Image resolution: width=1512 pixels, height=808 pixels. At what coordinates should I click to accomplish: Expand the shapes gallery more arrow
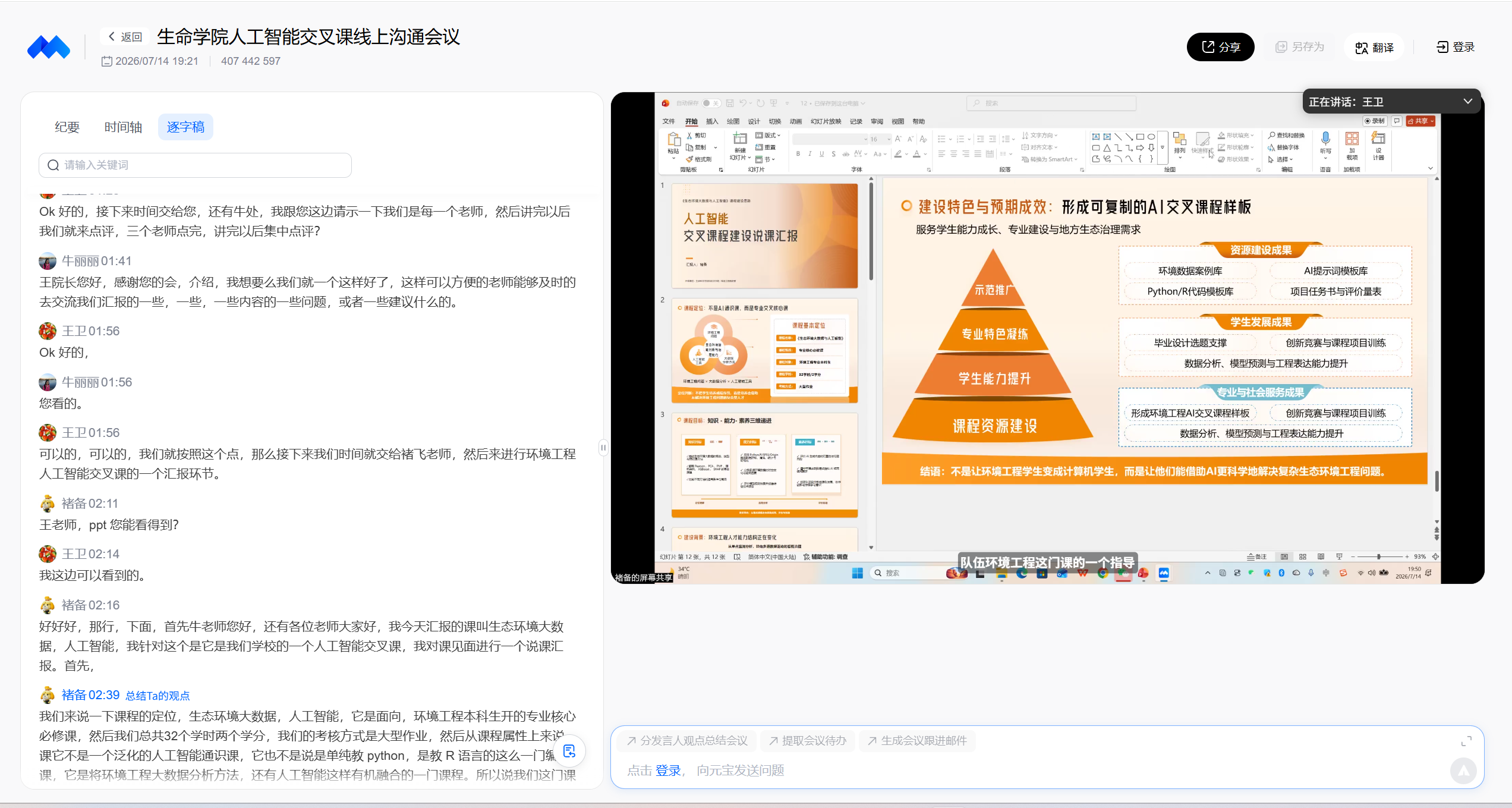click(x=1163, y=147)
